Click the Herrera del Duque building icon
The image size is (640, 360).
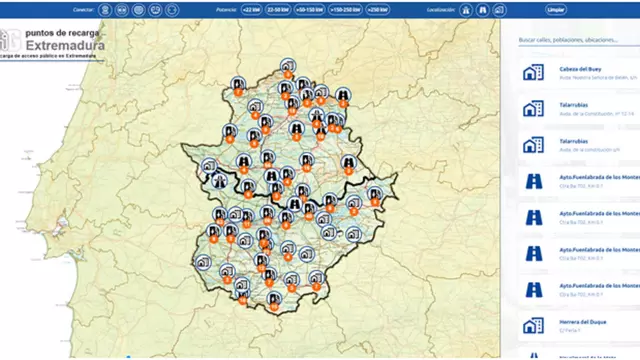(533, 326)
